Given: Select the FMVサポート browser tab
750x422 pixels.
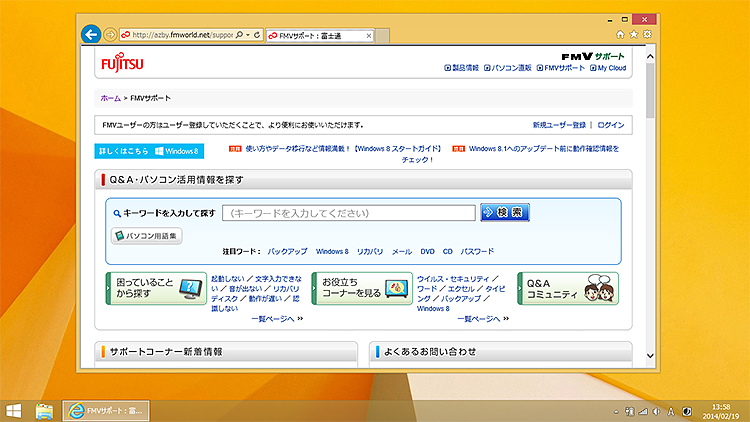Looking at the screenshot, I should coord(315,35).
